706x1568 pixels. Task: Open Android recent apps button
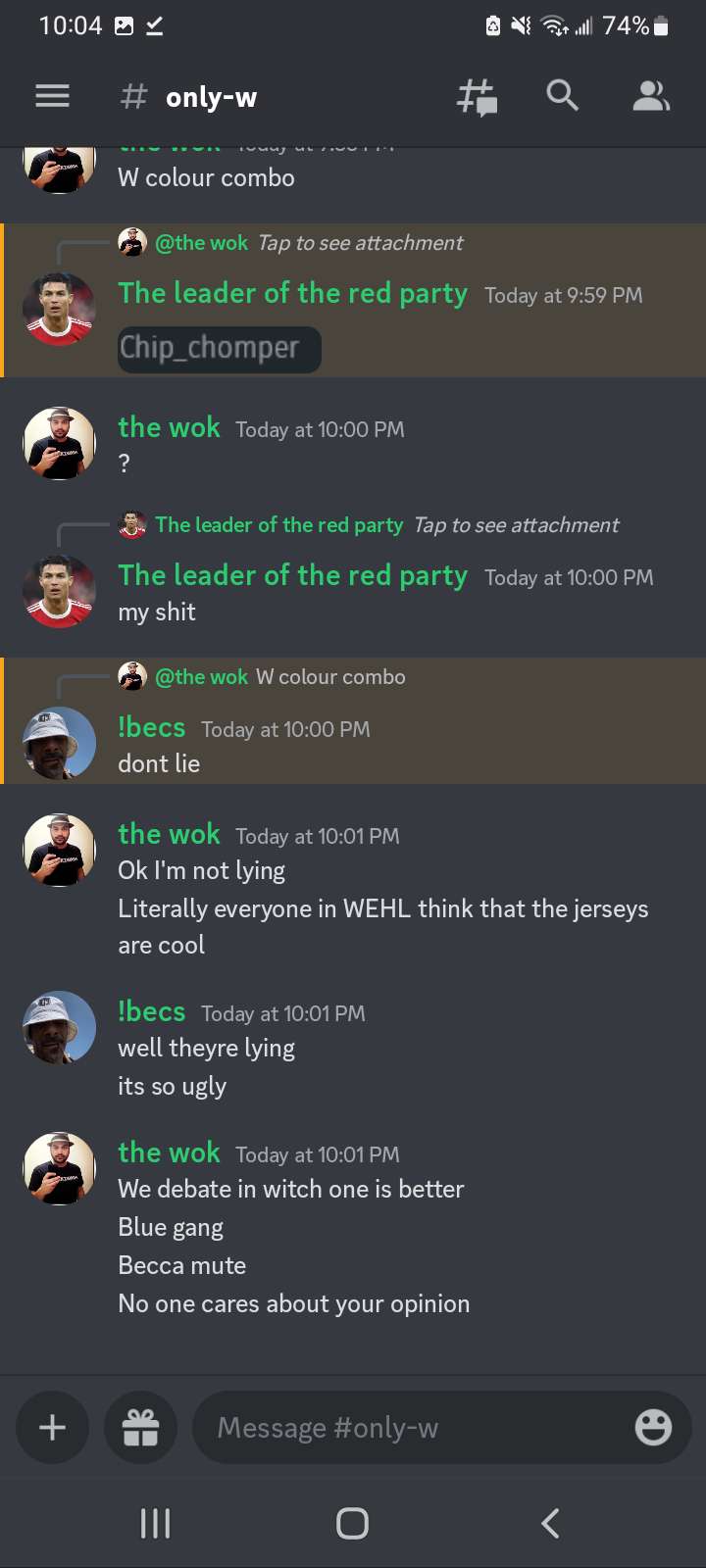[155, 1523]
